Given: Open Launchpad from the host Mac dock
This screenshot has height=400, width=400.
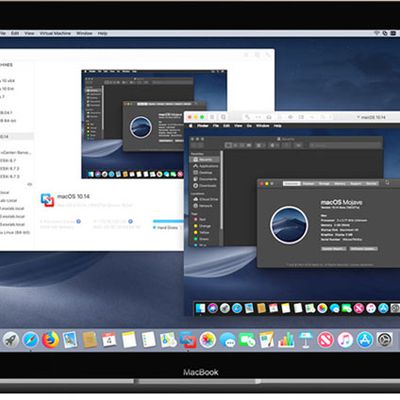Looking at the screenshot, I should [x=11, y=340].
